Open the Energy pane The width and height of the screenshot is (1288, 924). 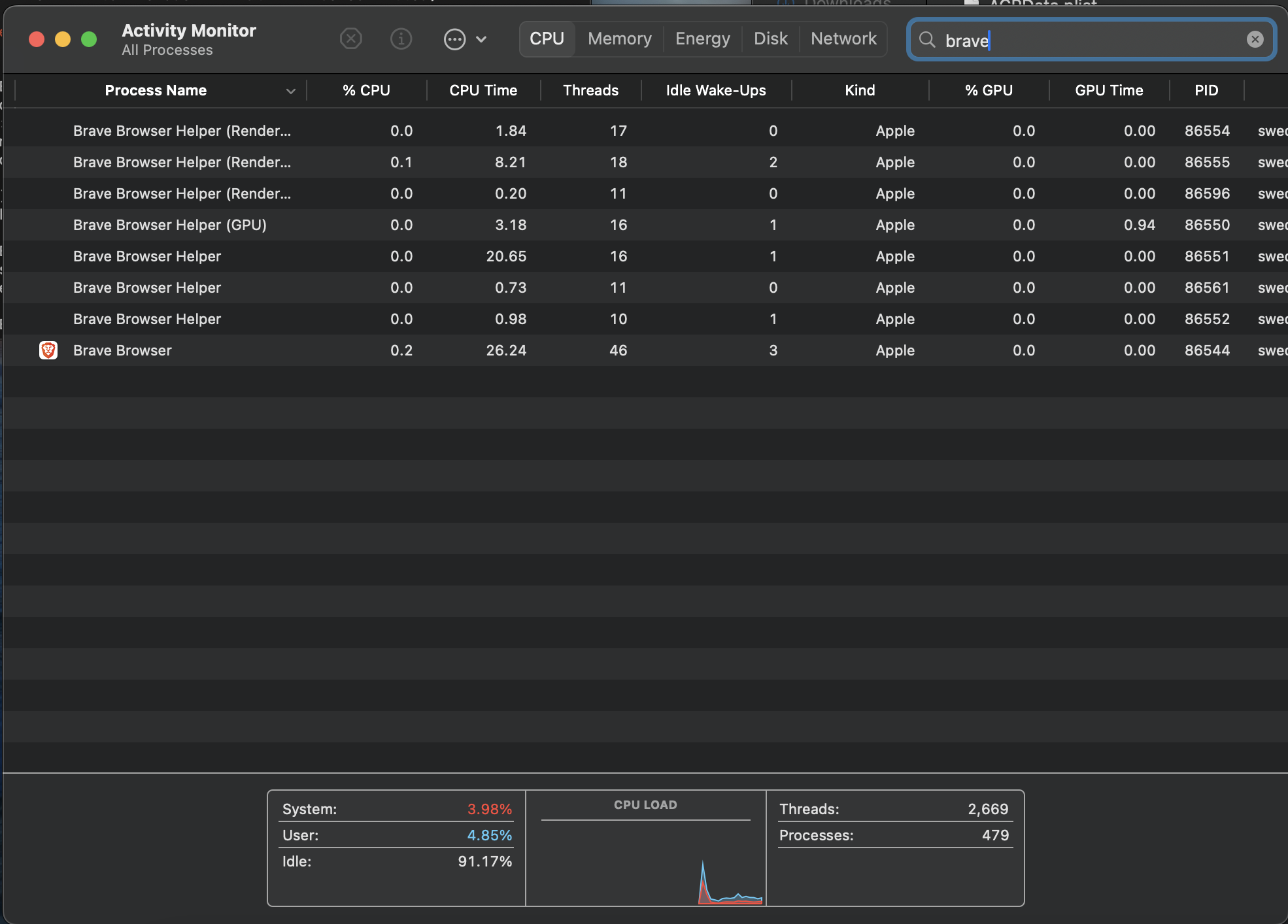(702, 39)
